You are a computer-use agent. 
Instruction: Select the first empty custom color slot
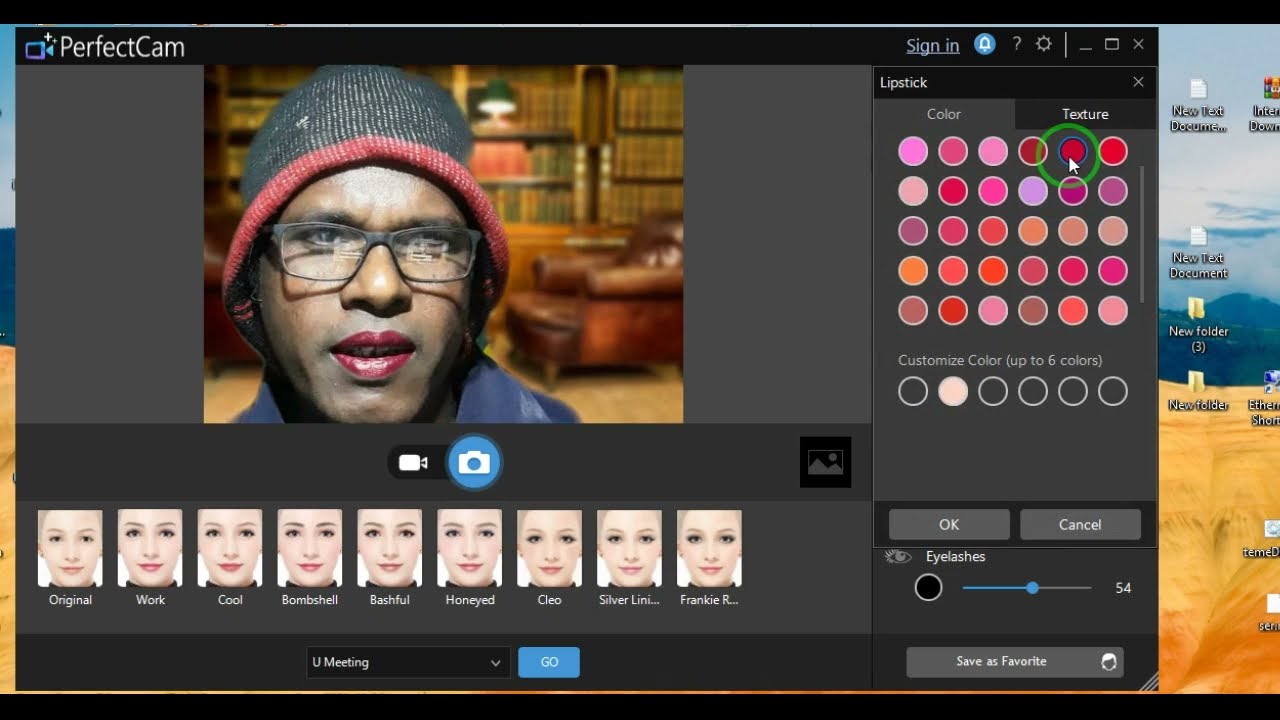pos(913,392)
